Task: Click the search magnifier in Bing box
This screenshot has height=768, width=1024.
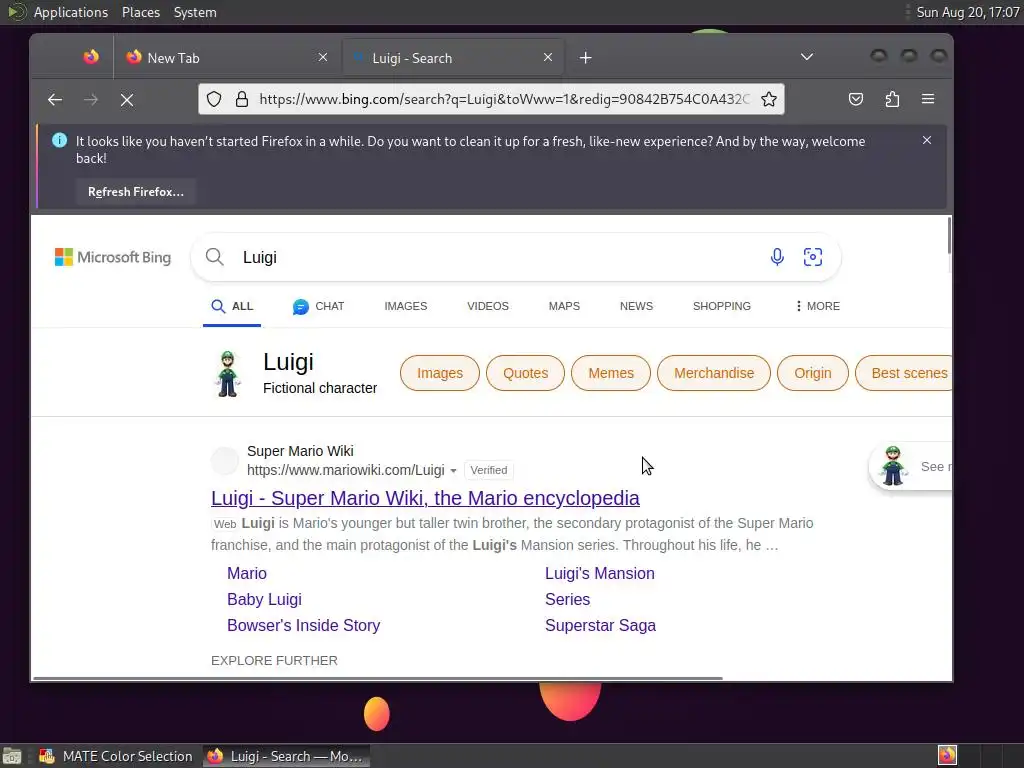Action: [x=214, y=257]
